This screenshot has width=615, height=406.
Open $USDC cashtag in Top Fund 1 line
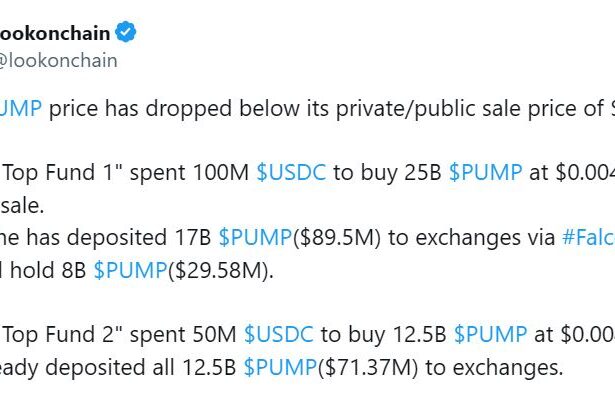pyautogui.click(x=291, y=172)
